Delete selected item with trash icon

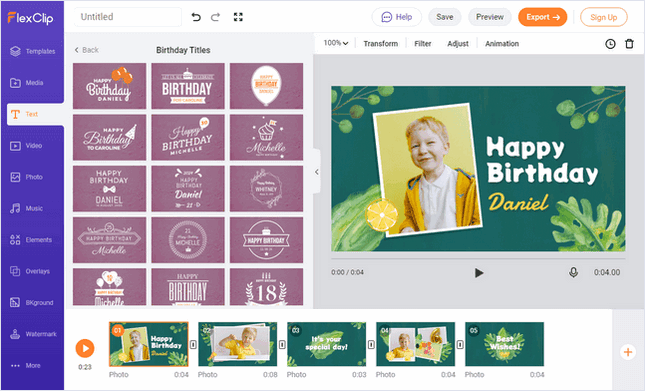tap(629, 44)
